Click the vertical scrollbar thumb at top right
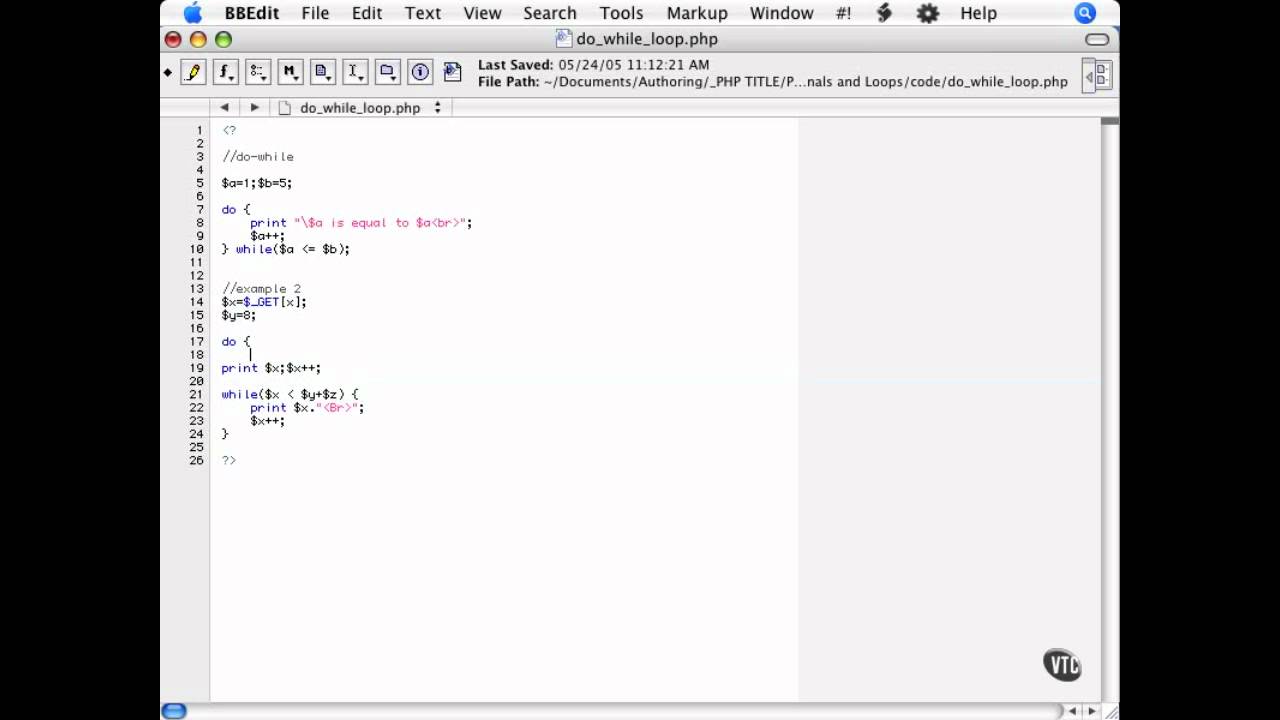 pyautogui.click(x=1109, y=122)
